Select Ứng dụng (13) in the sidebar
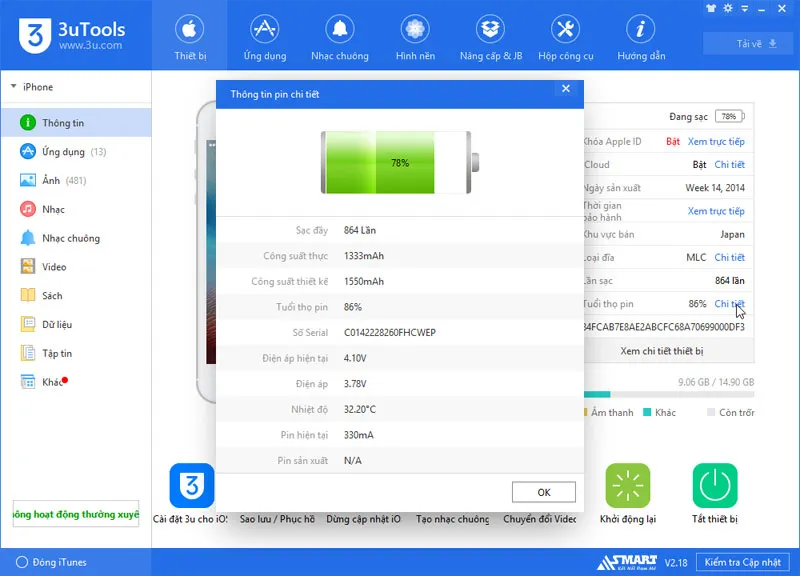 [x=77, y=152]
